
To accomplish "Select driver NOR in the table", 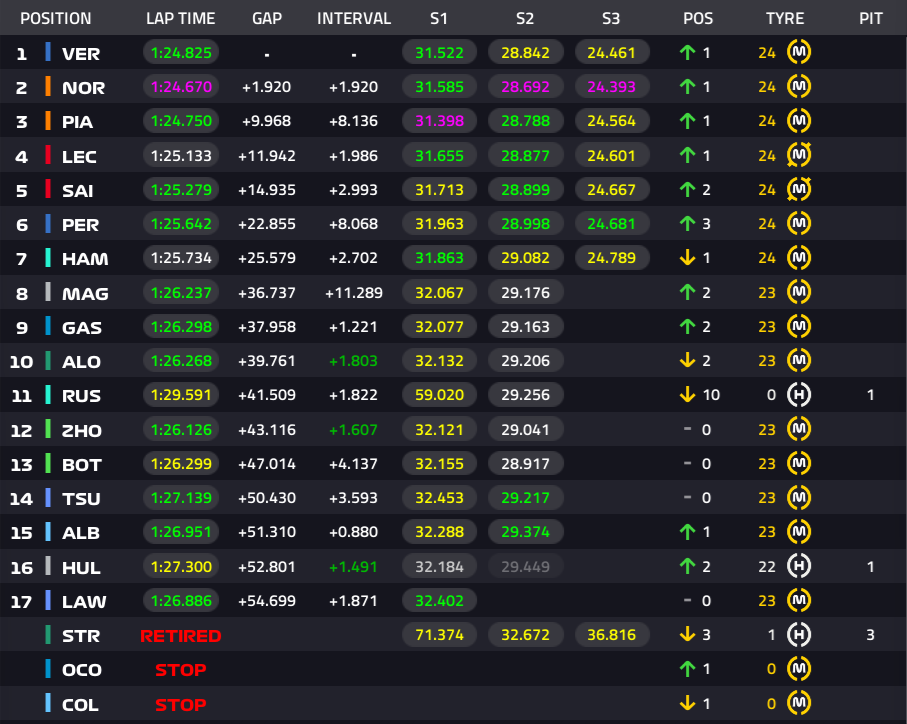I will tap(83, 88).
